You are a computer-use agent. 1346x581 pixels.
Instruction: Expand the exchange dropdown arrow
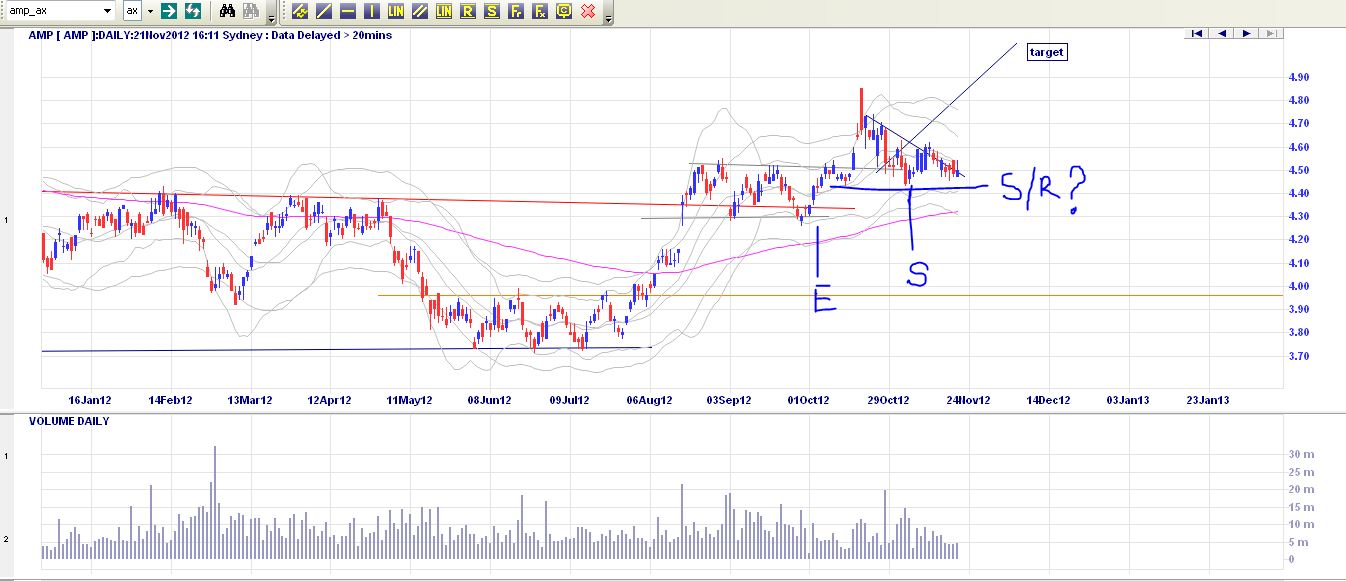coord(150,11)
